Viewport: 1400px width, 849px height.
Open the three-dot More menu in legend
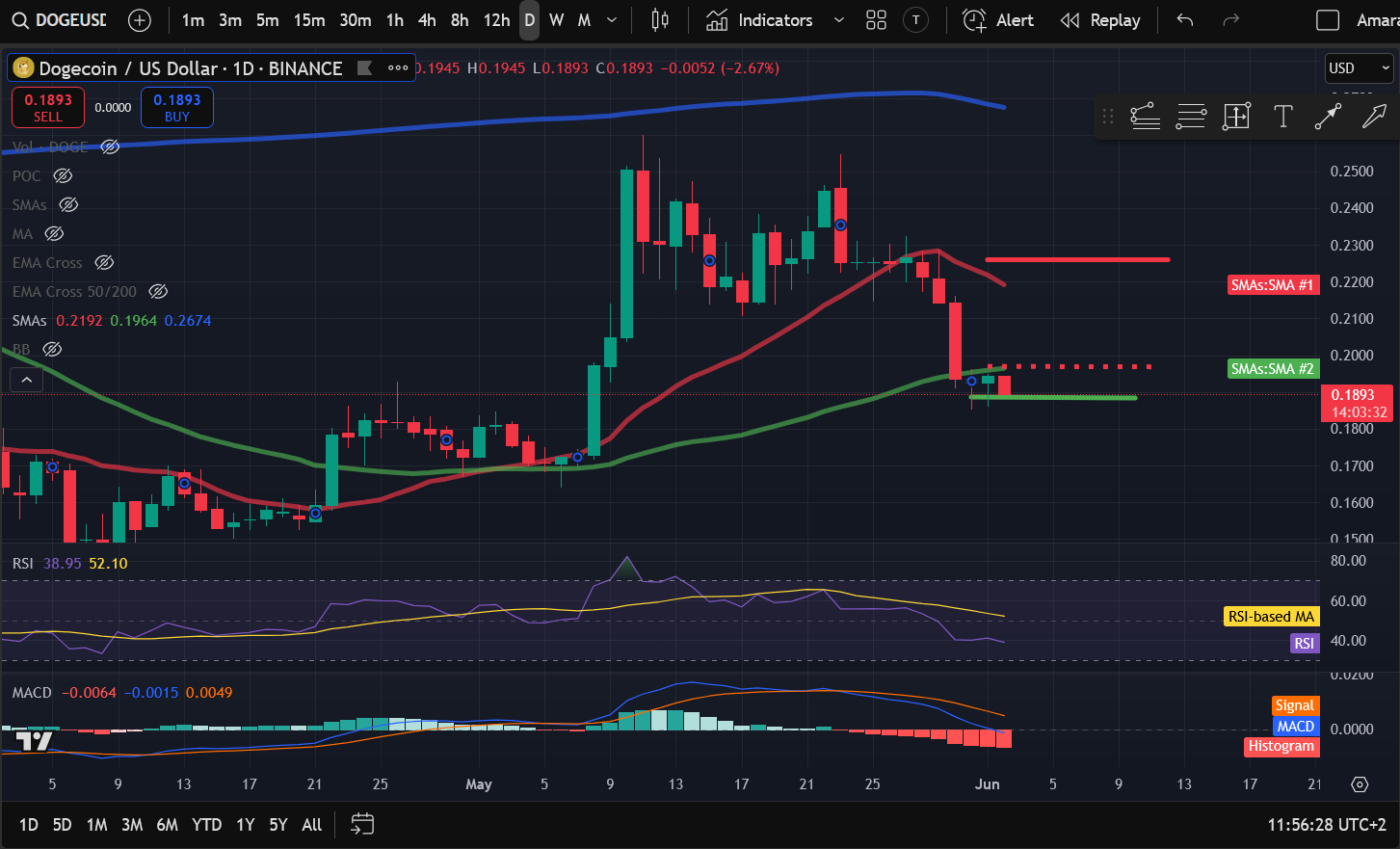click(398, 67)
